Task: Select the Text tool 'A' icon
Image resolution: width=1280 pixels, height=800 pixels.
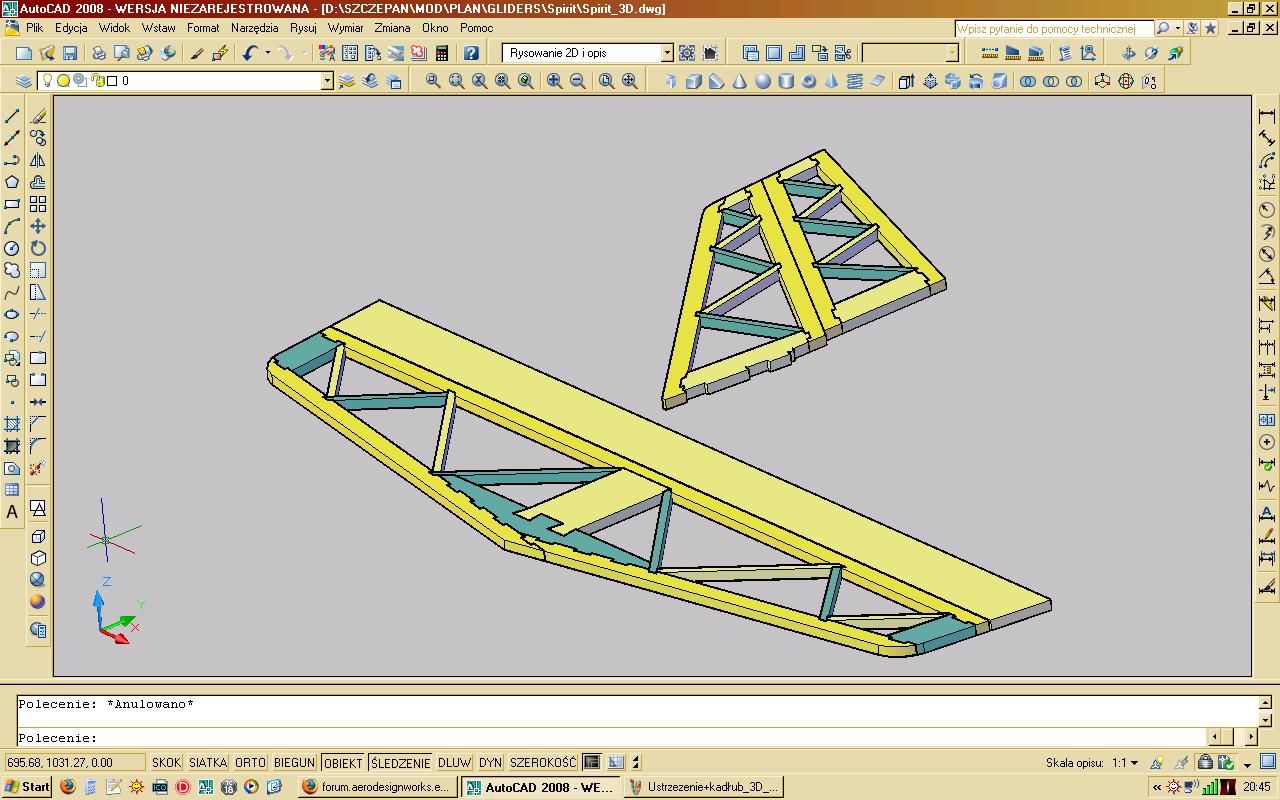Action: pos(12,512)
